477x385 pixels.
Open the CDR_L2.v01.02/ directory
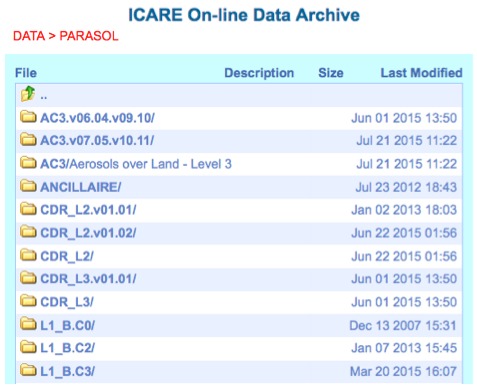coord(88,233)
